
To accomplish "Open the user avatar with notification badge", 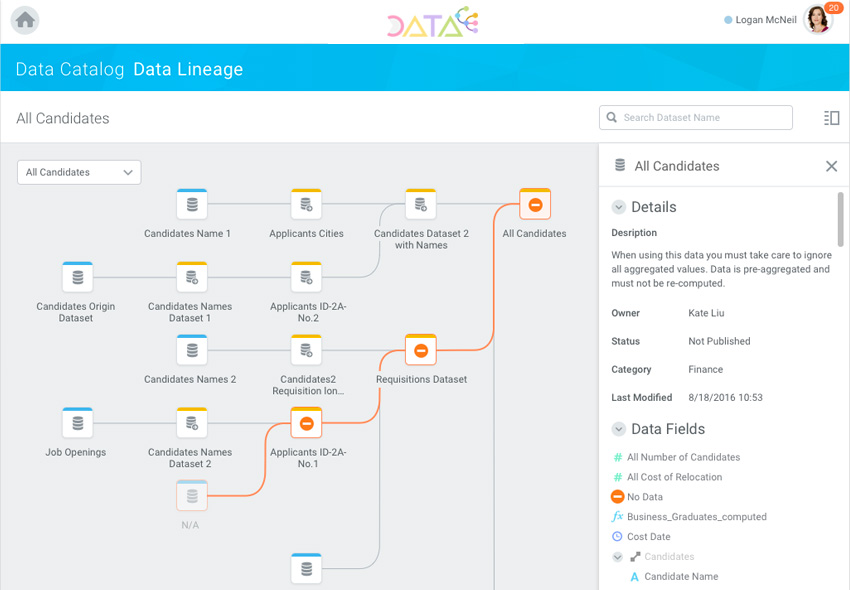I will (x=817, y=19).
